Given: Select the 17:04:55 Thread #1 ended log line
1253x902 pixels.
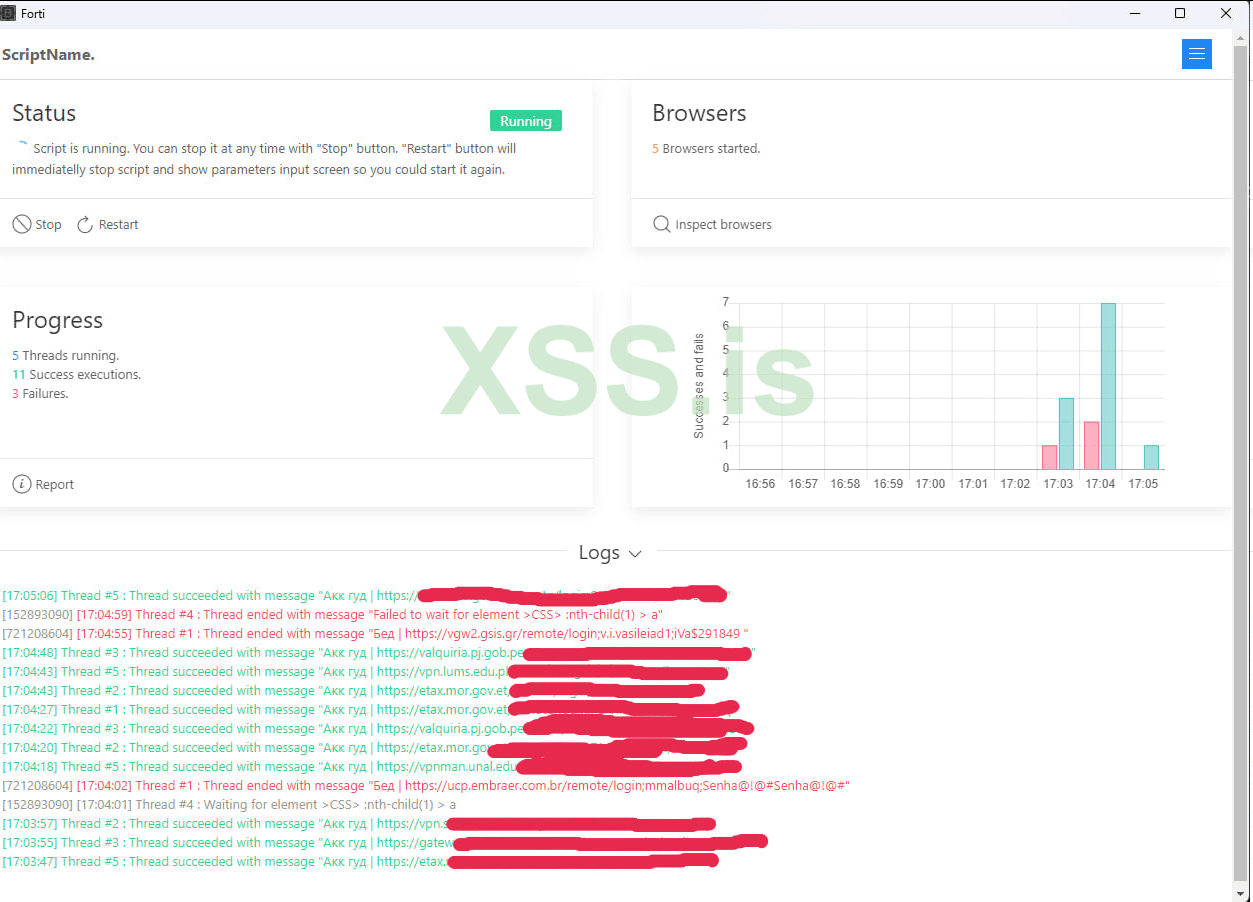Looking at the screenshot, I should 375,633.
